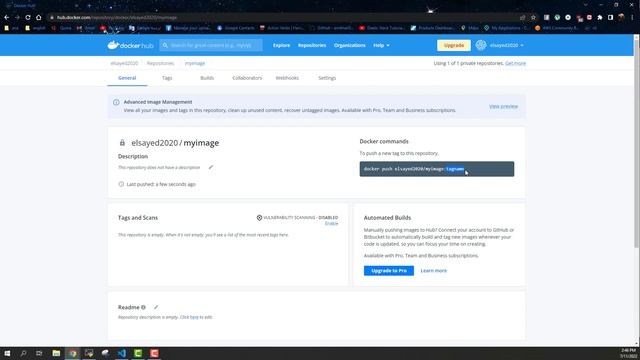Screen dimensions: 640x360
Task: Open Windows taskbar search
Action: point(23,353)
